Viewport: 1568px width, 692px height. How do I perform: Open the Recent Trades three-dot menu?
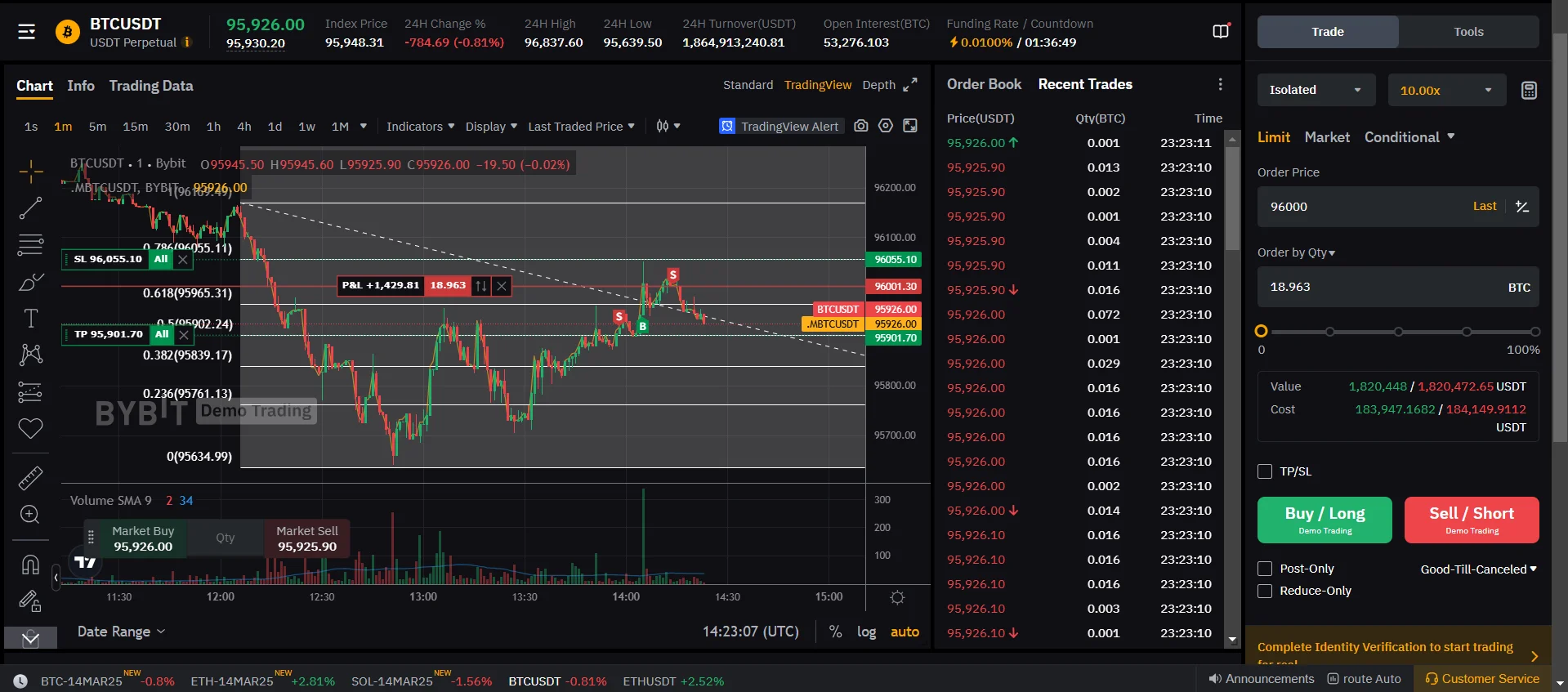tap(1220, 84)
